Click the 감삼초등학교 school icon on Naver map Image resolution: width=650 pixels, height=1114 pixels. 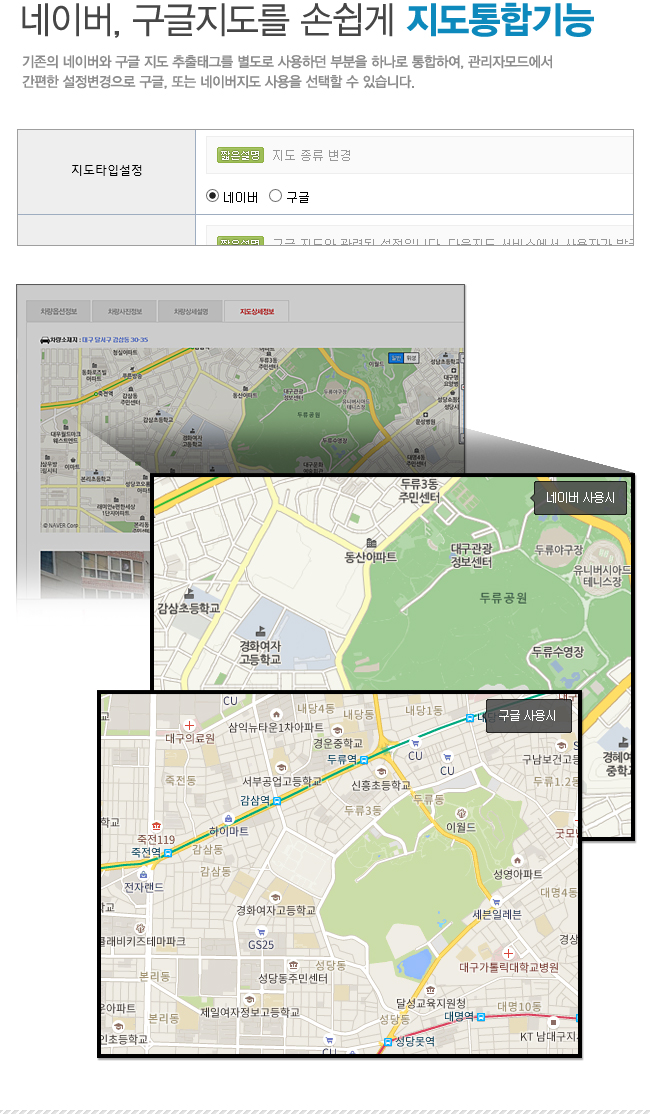point(189,594)
